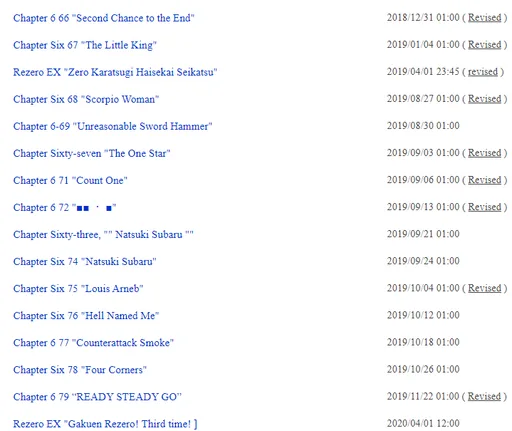512x431 pixels.
Task: Select the date text 2019/10/12 01:00
Action: [423, 315]
